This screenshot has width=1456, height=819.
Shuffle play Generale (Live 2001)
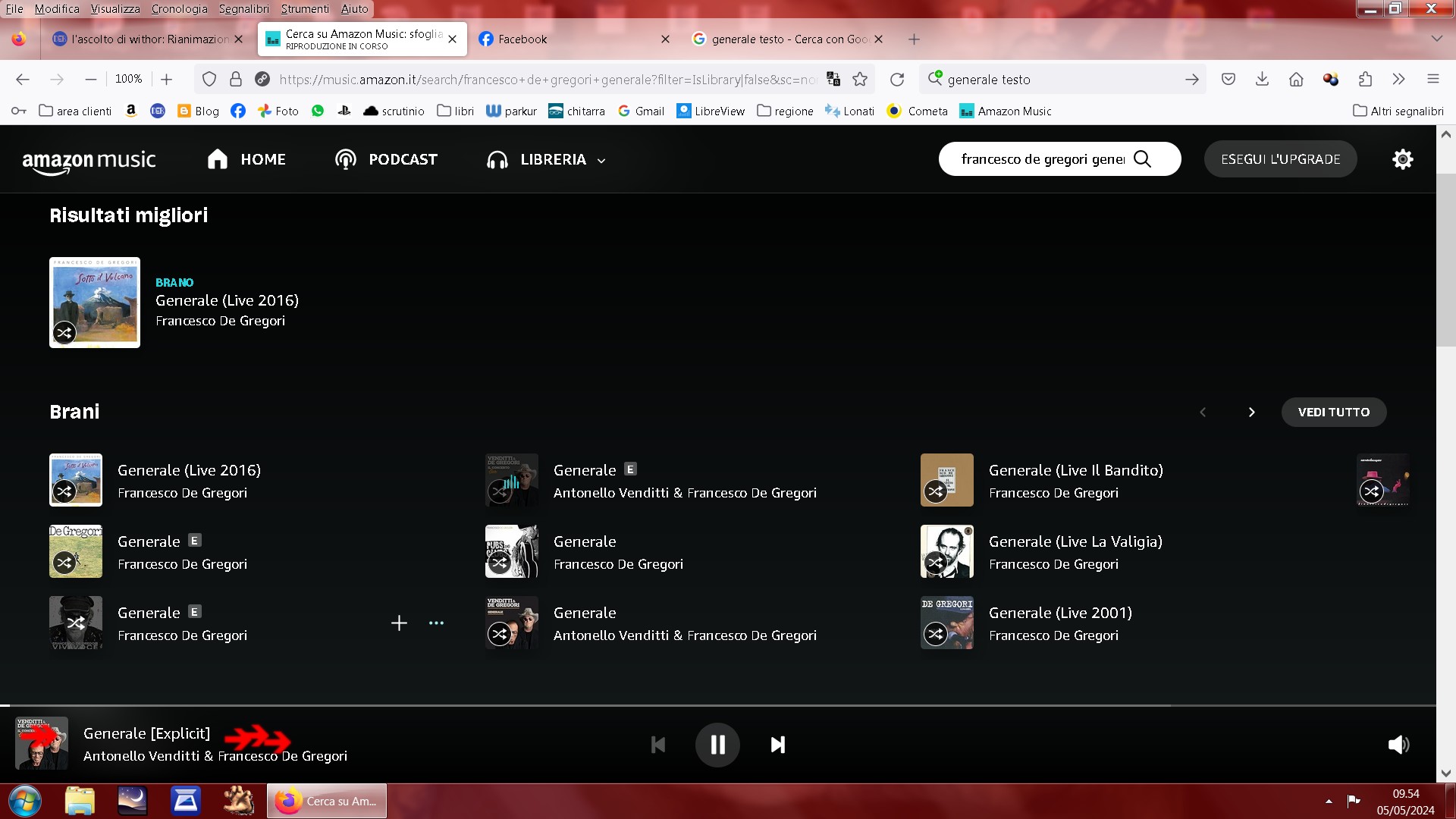[936, 634]
